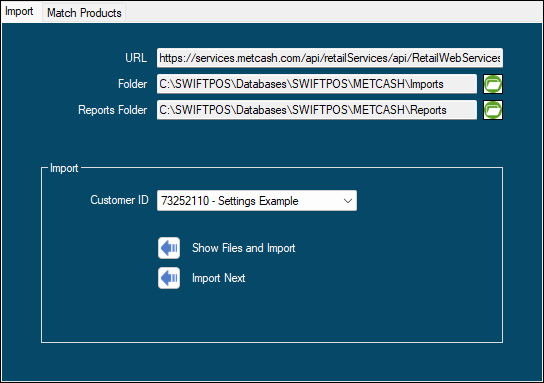
Task: Click the Show Files and Import arrow icon
Action: click(x=169, y=248)
